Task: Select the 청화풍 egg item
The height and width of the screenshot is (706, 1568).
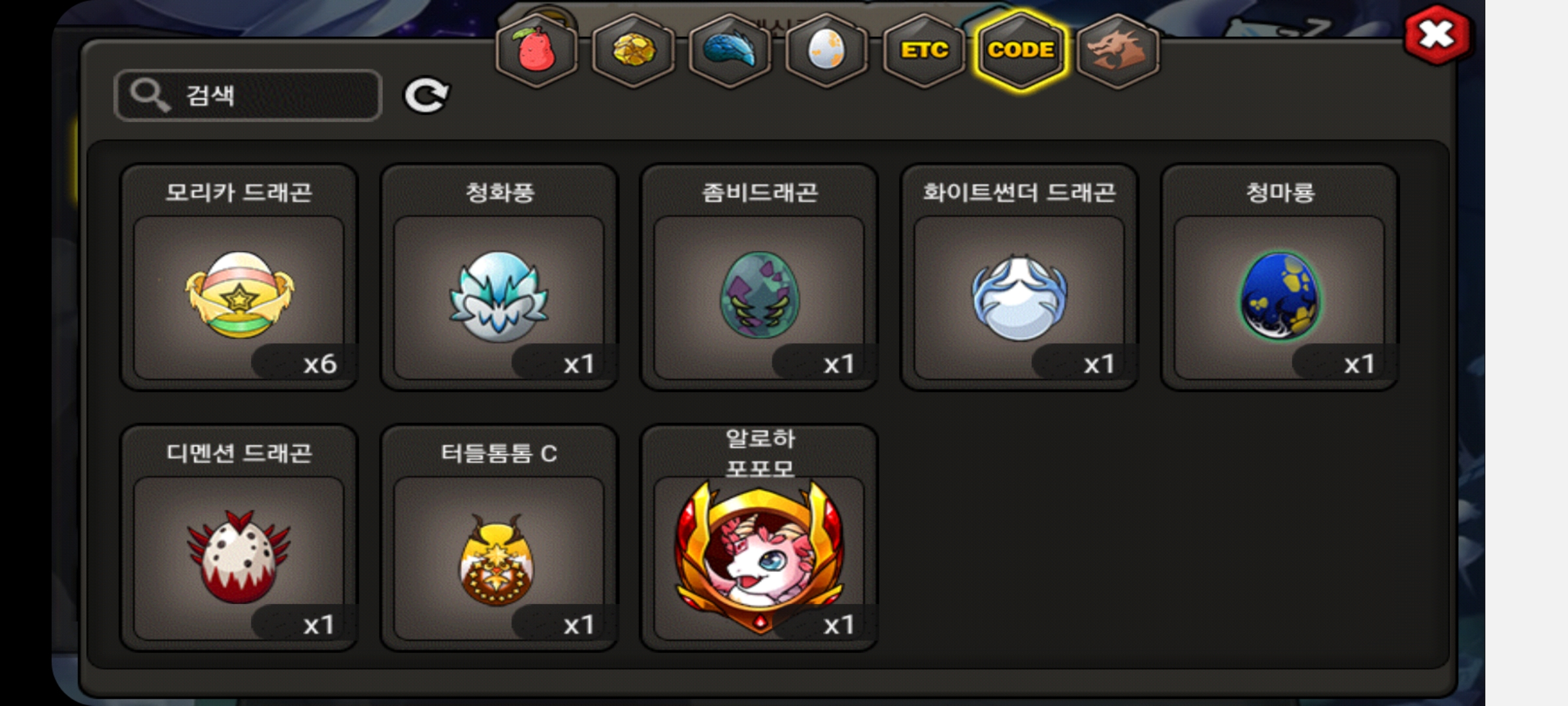Action: pos(499,277)
